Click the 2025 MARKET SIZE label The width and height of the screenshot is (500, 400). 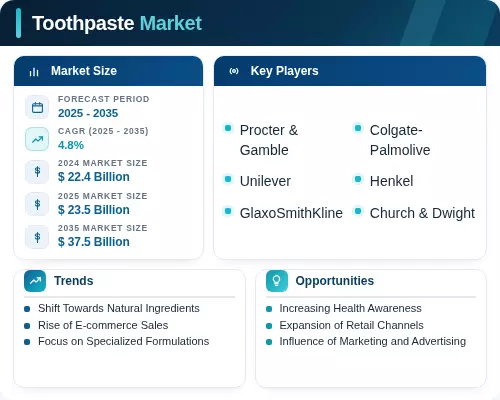pos(103,196)
